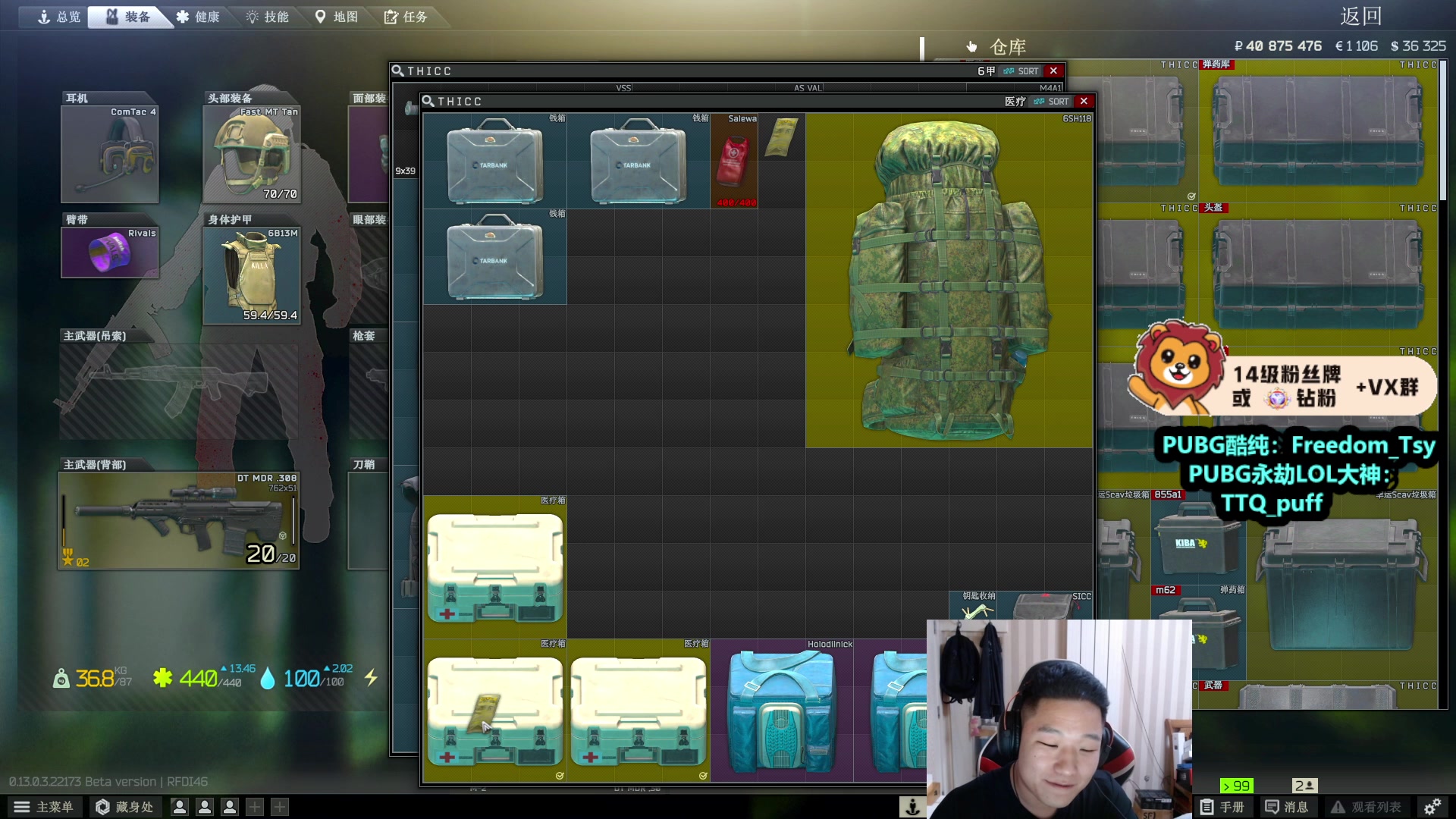Select the 头盔 THICC case in stash
Screen dimensions: 1456x819
1318,274
